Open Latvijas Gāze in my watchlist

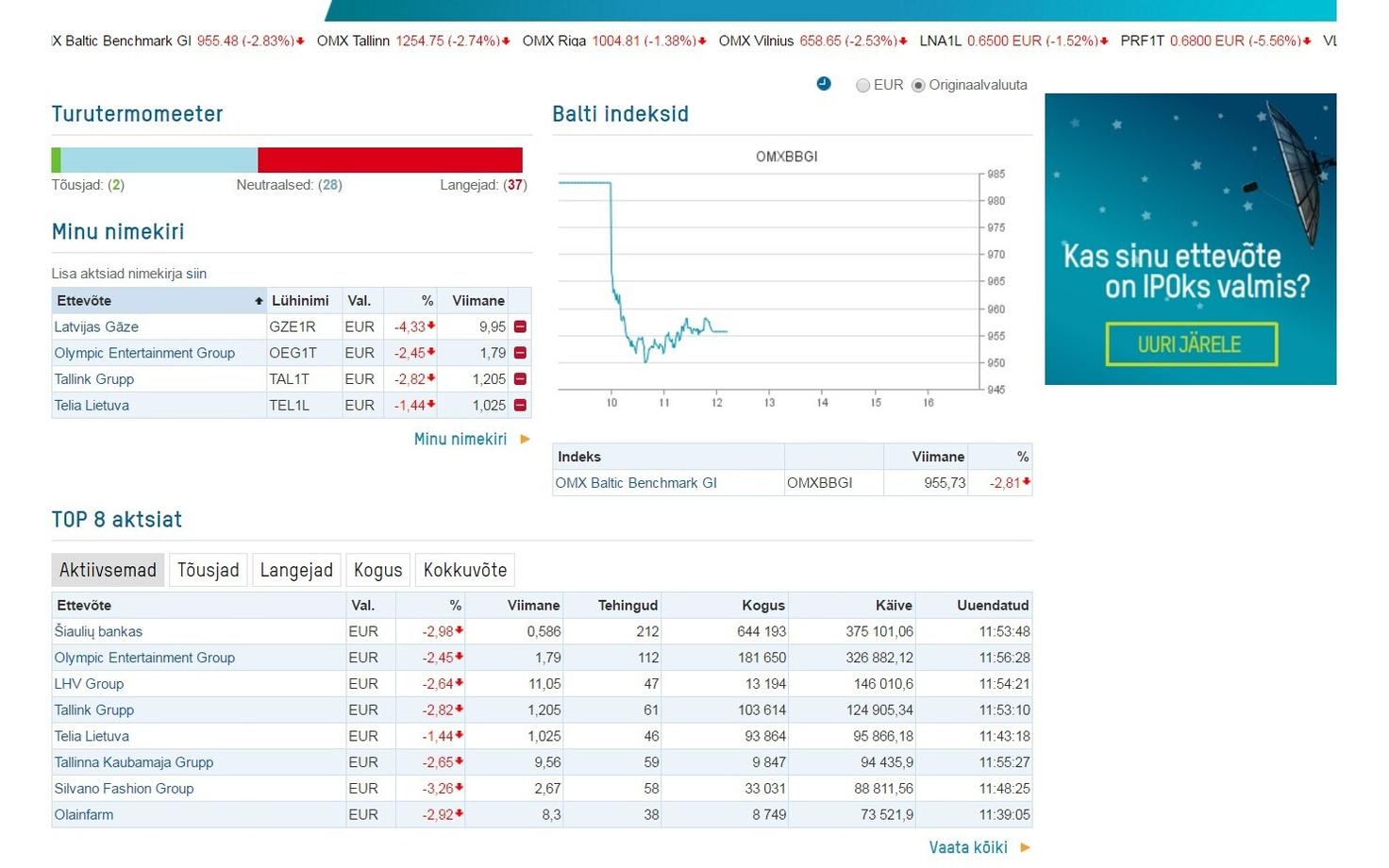tap(96, 327)
